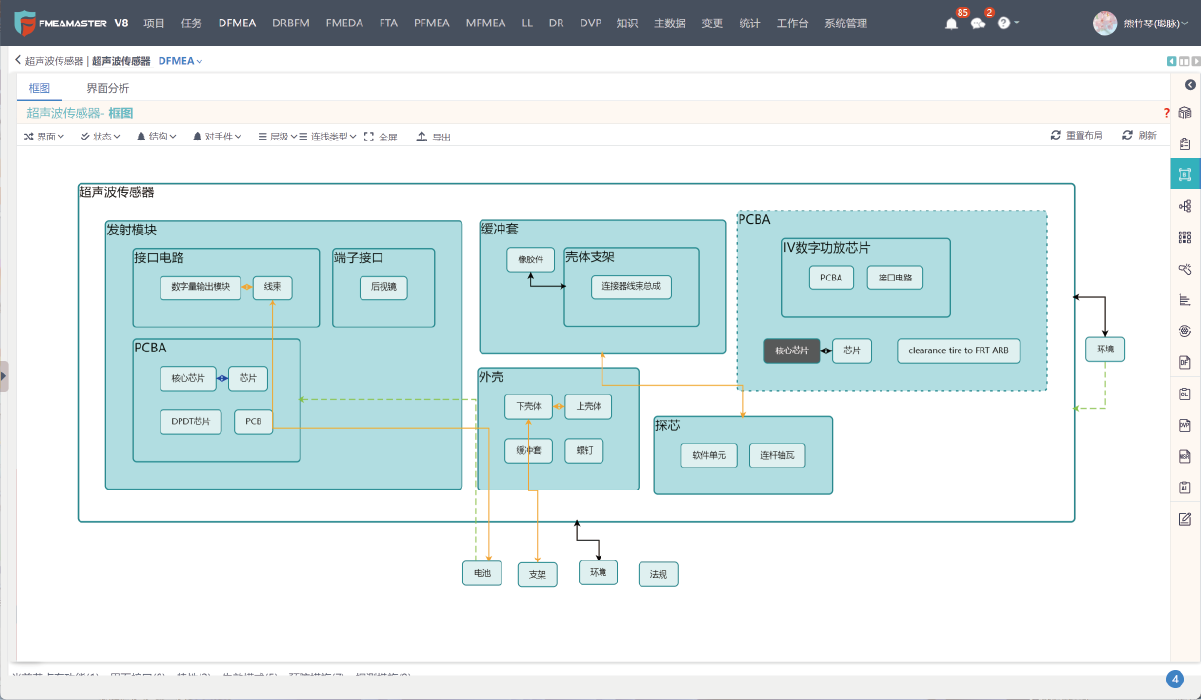Switch to the 界面分析 tab
Screen dimensions: 1202x700
pyautogui.click(x=107, y=88)
